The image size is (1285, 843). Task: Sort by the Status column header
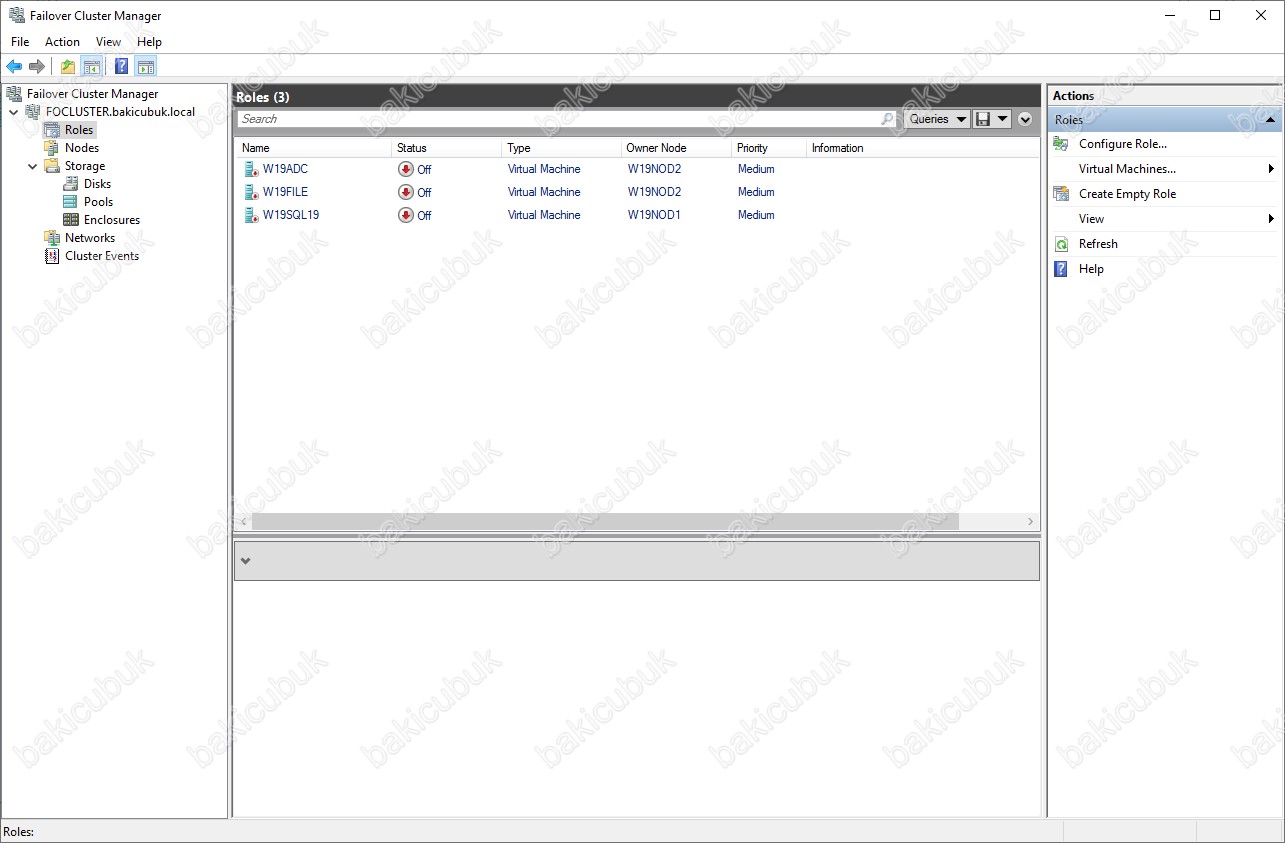[446, 148]
